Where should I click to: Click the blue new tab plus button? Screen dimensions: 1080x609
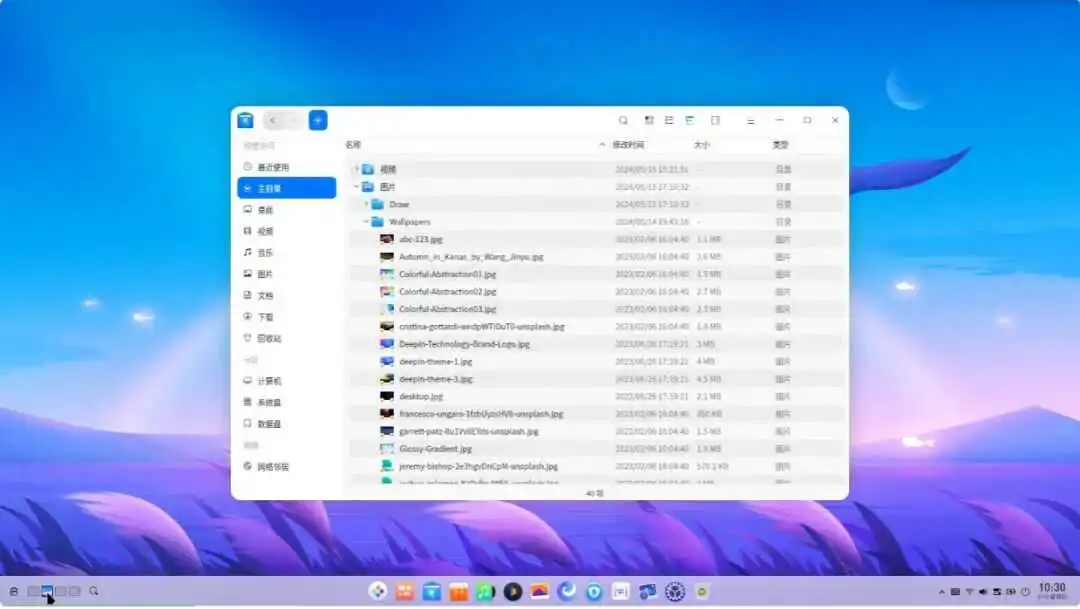[x=318, y=120]
